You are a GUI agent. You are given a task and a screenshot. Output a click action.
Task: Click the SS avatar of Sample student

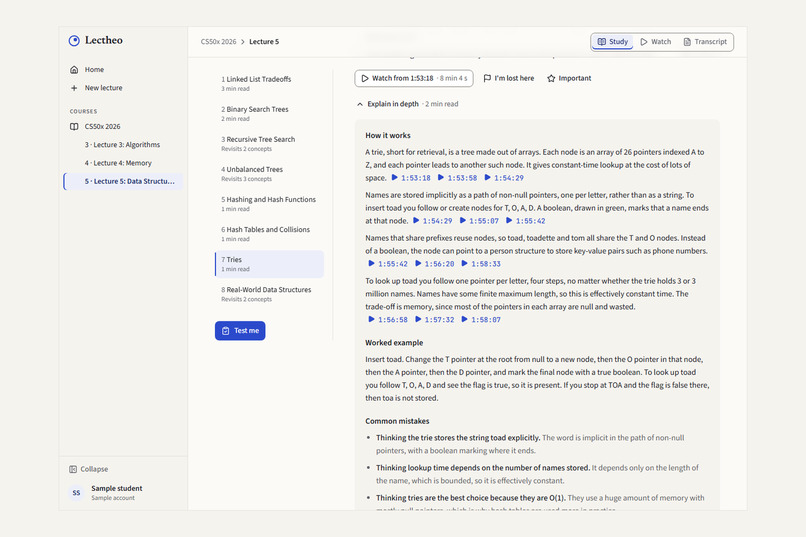click(76, 493)
